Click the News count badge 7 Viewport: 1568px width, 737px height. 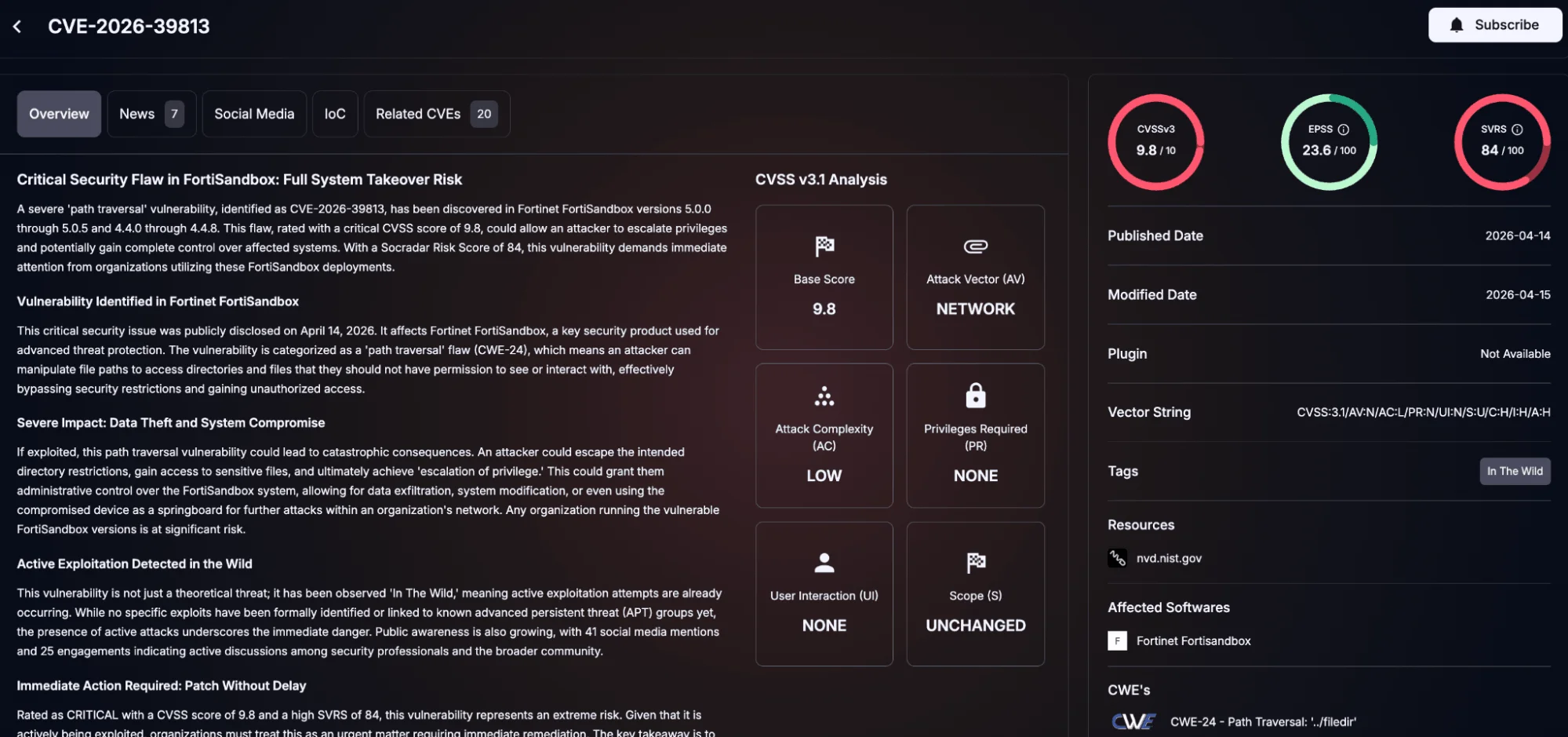click(x=174, y=114)
